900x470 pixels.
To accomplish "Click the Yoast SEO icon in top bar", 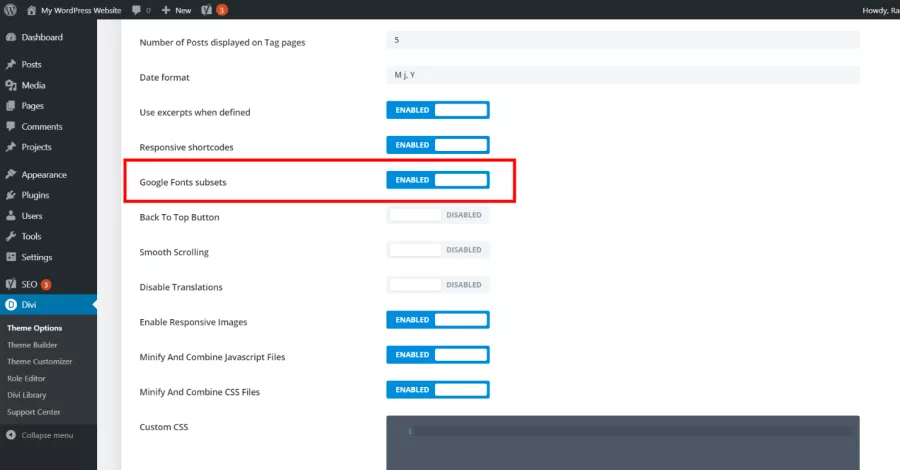I will [x=207, y=10].
